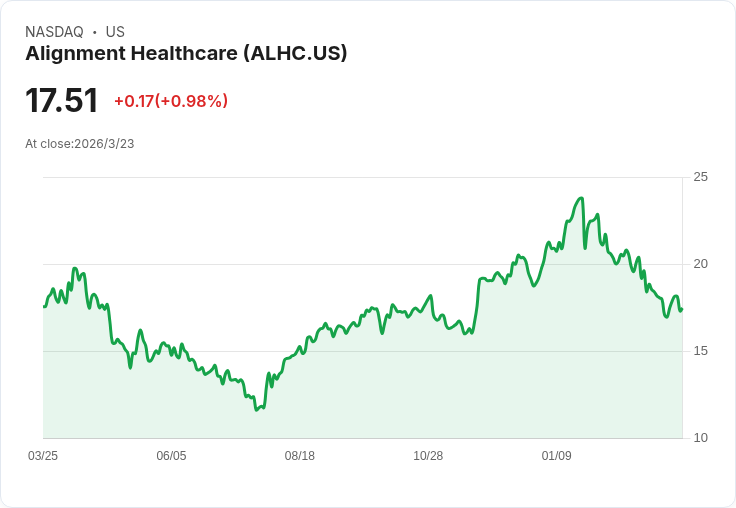Image resolution: width=736 pixels, height=508 pixels.
Task: Select the 10/28 date on the x-axis
Action: click(428, 456)
